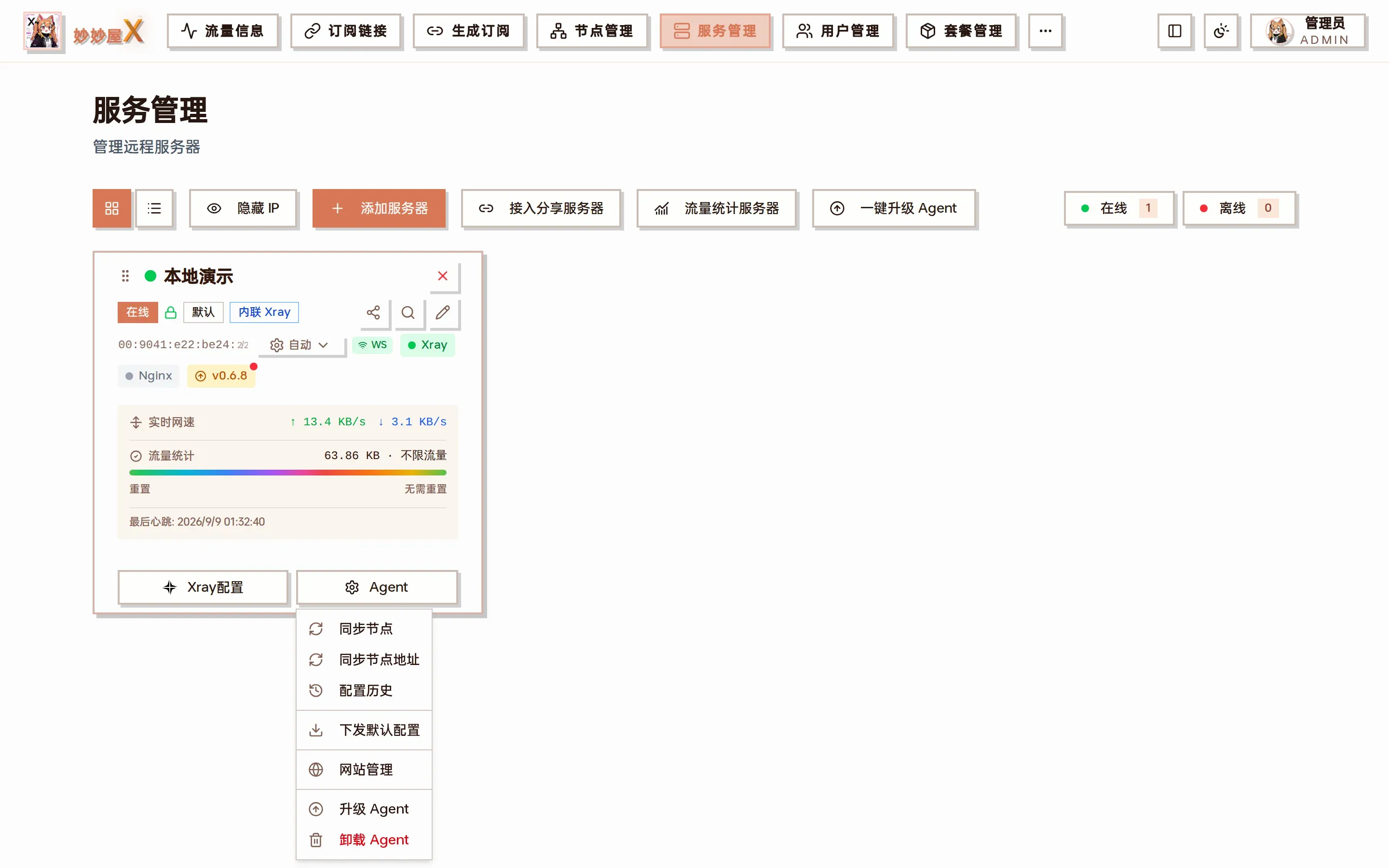The image size is (1389, 868).
Task: Click 一键升级 Agent button
Action: (x=894, y=208)
